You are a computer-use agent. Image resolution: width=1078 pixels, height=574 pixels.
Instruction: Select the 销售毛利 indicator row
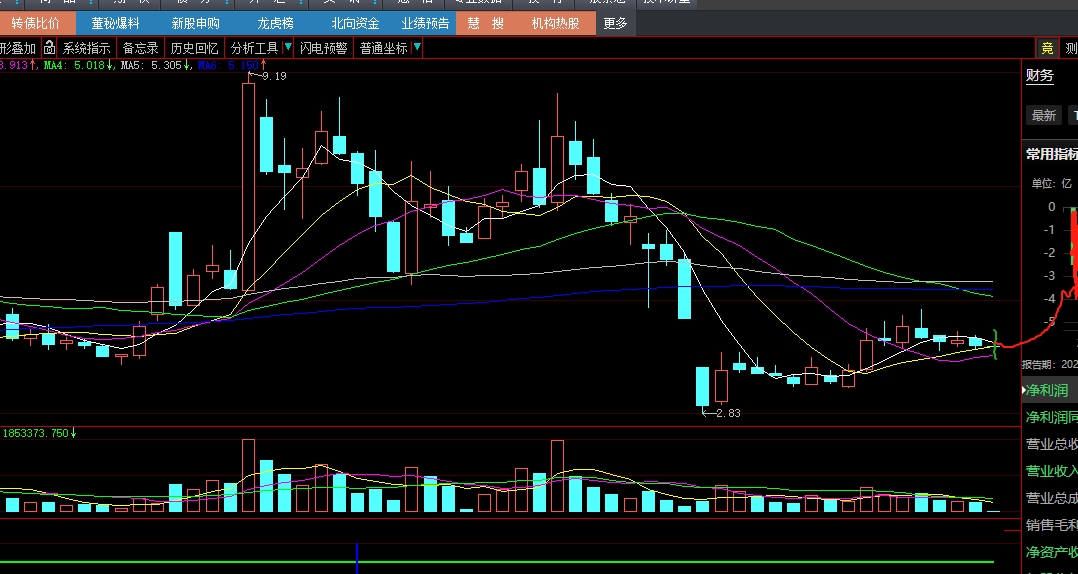coord(1050,525)
